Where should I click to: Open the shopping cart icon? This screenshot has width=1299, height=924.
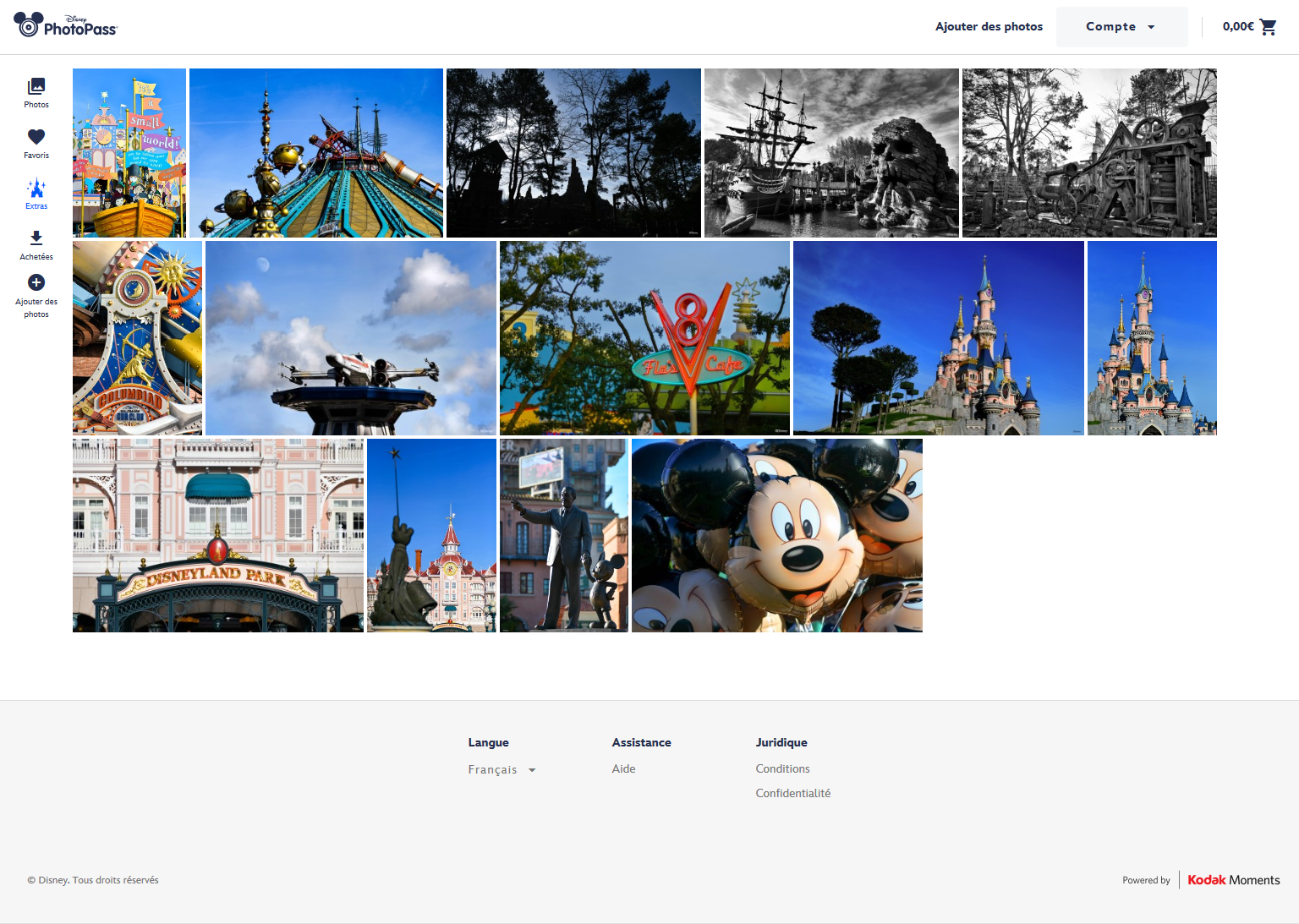1268,27
